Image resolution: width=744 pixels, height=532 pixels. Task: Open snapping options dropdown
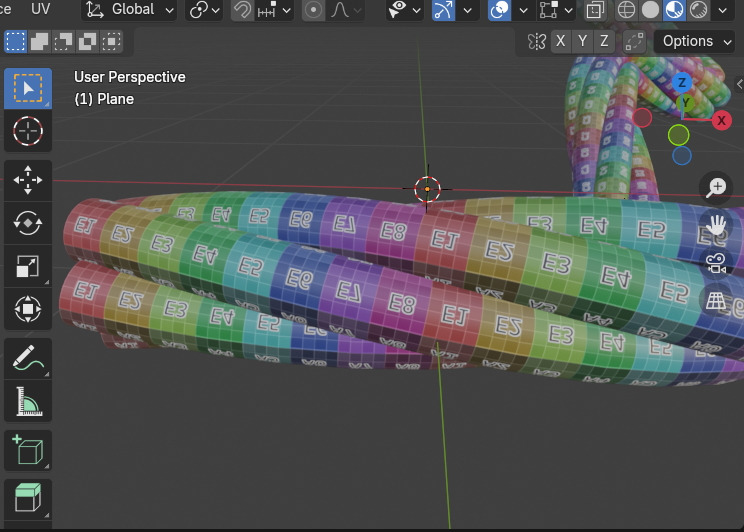[274, 10]
